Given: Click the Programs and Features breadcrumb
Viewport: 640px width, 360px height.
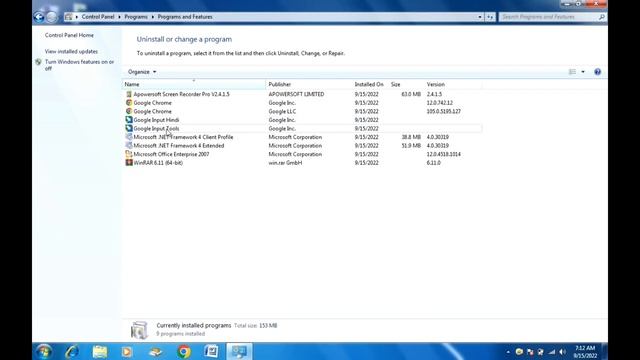Looking at the screenshot, I should click(x=185, y=17).
